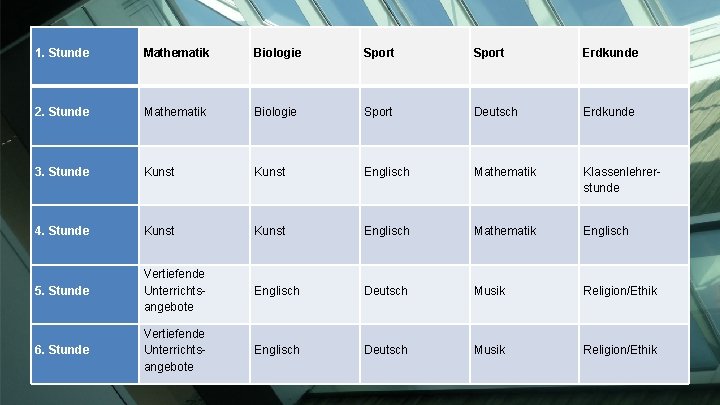The height and width of the screenshot is (405, 720).
Task: Select last Englisch cell in 4. Stunde row
Action: click(x=606, y=231)
